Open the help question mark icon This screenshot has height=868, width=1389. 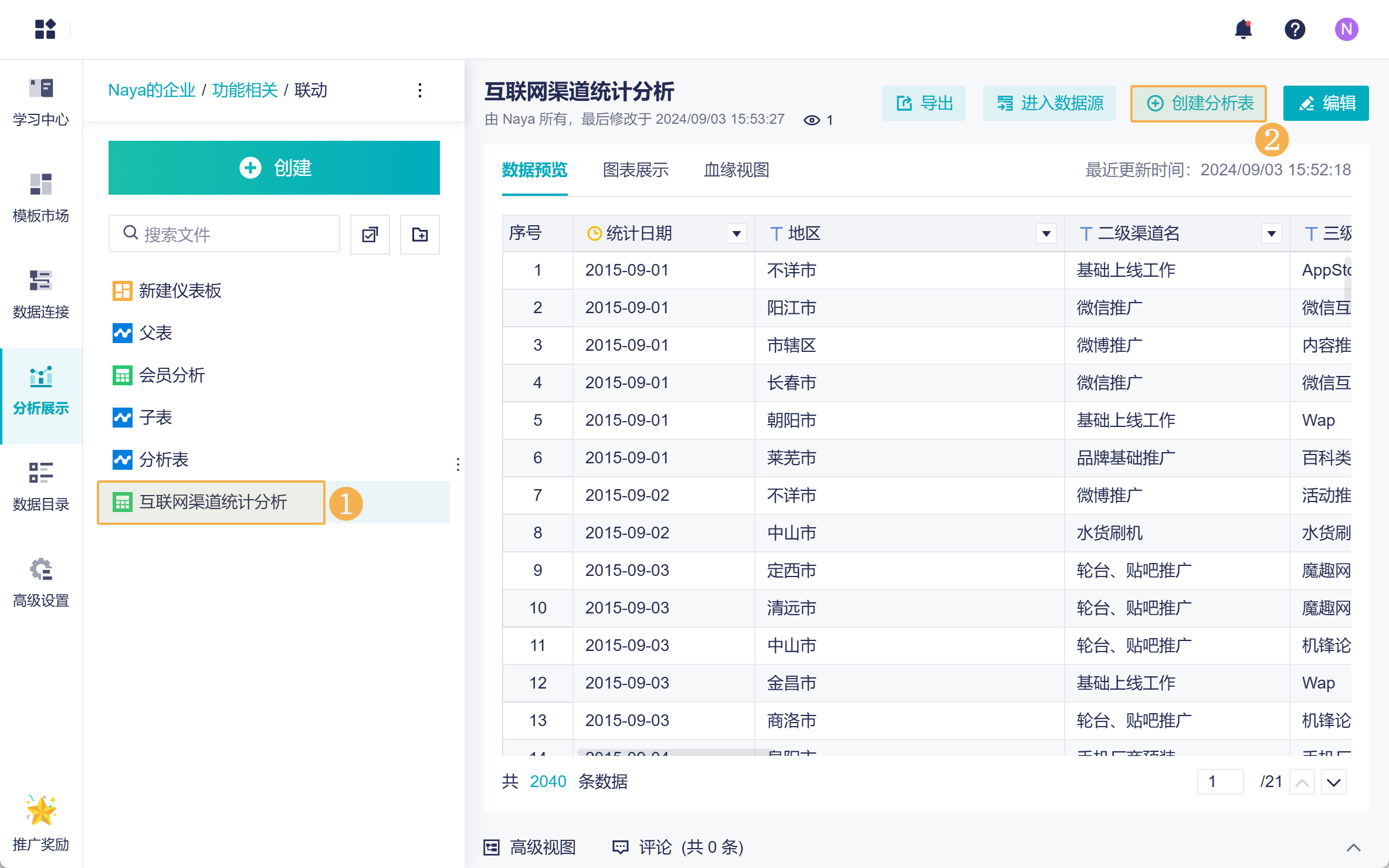point(1295,29)
